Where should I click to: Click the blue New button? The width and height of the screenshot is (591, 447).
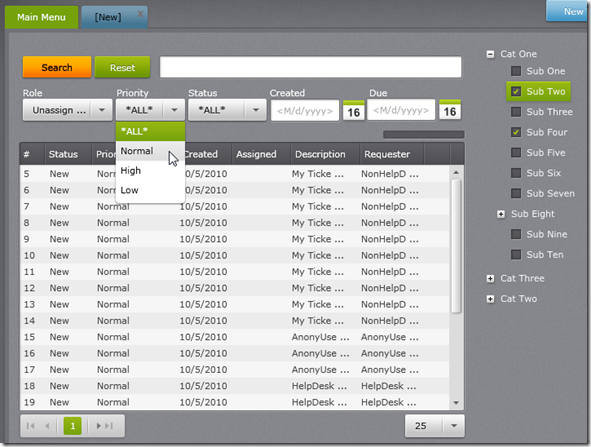tap(567, 11)
